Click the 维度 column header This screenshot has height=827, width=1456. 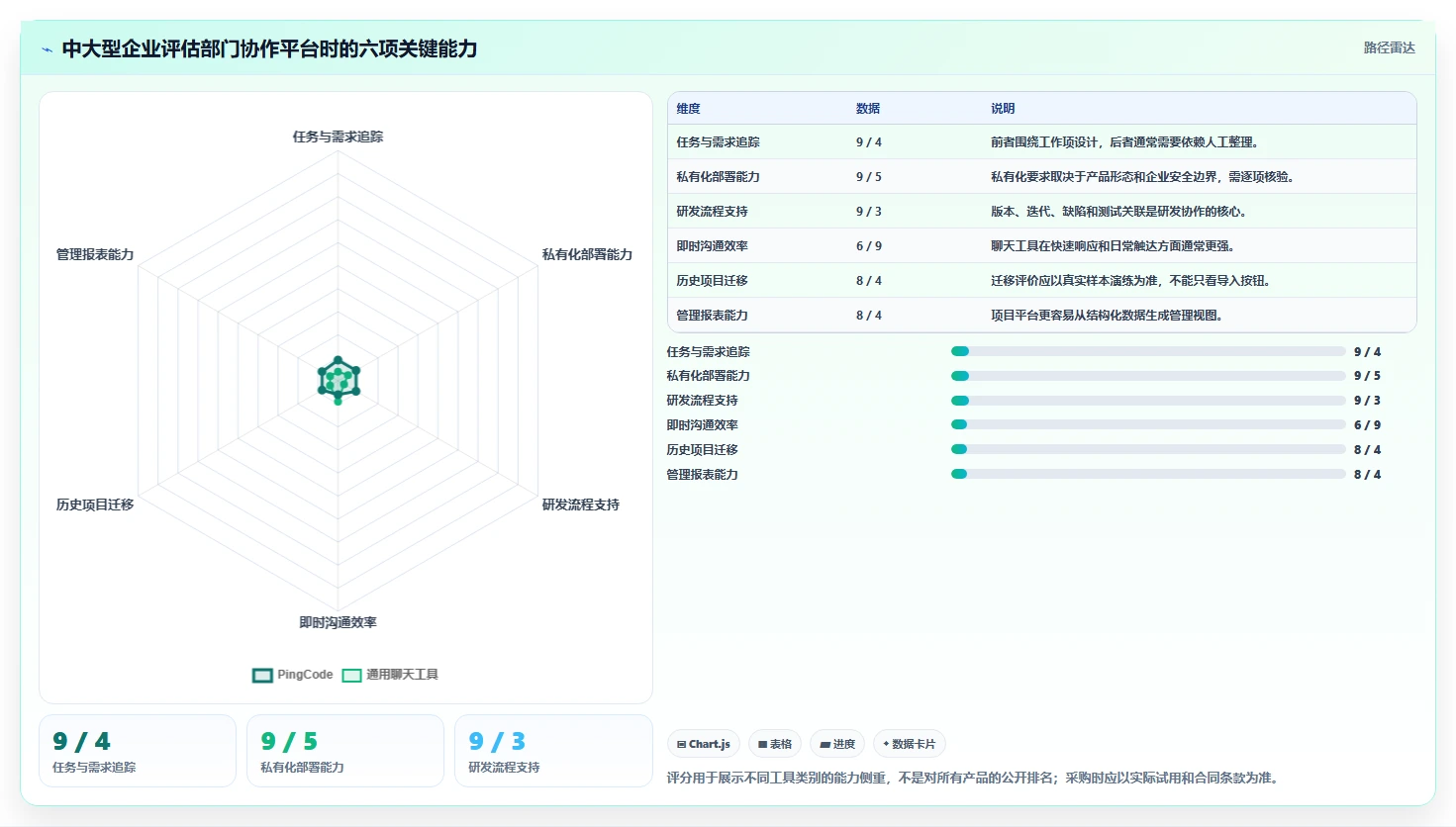(x=689, y=109)
